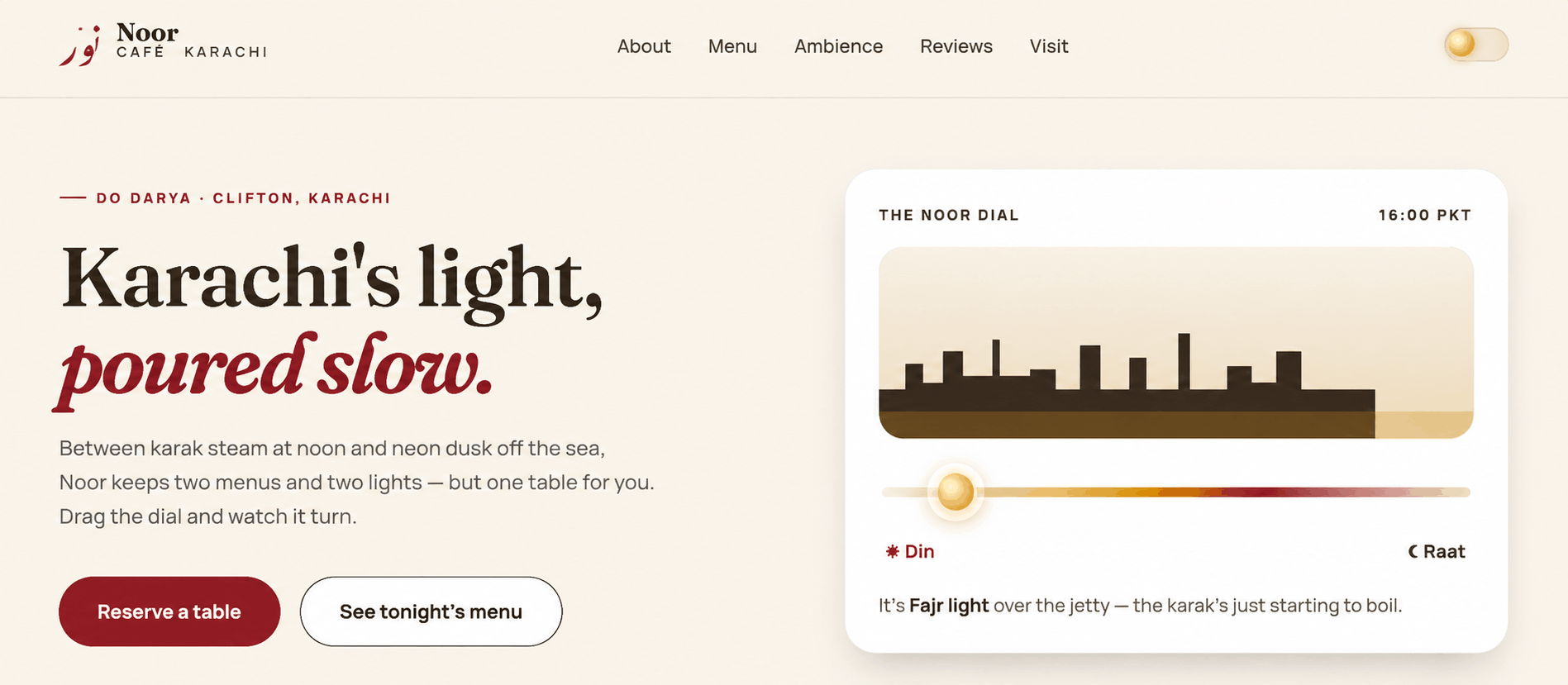
Task: Click See tonight's menu button
Action: tap(431, 611)
